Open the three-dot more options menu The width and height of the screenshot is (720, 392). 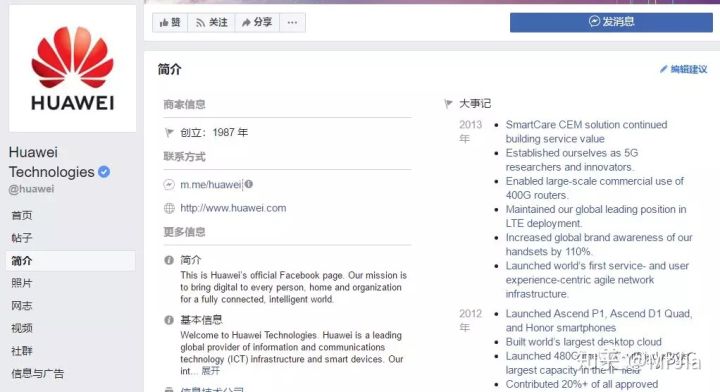(x=292, y=22)
